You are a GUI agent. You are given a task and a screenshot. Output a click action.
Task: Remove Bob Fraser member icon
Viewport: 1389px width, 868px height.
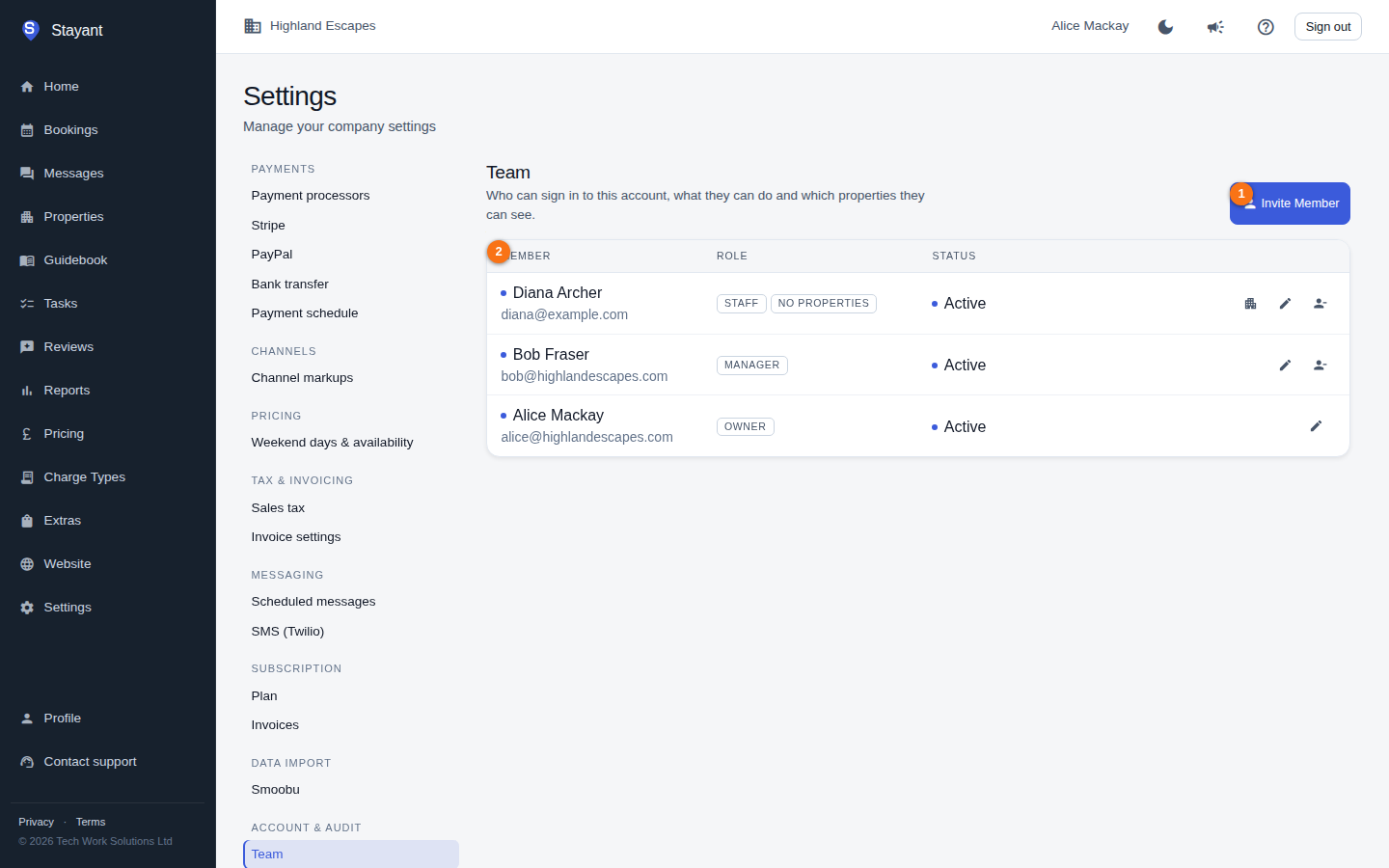[1320, 366]
